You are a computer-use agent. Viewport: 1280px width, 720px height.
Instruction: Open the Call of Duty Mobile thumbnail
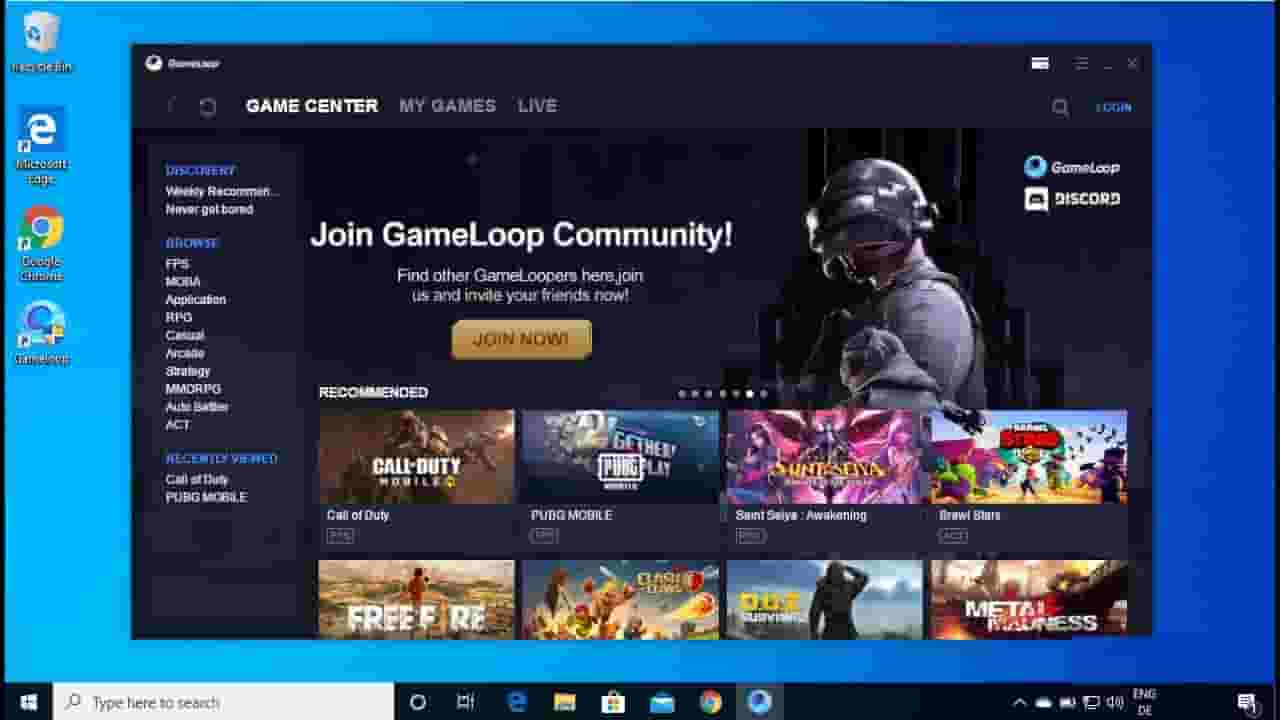click(x=416, y=457)
